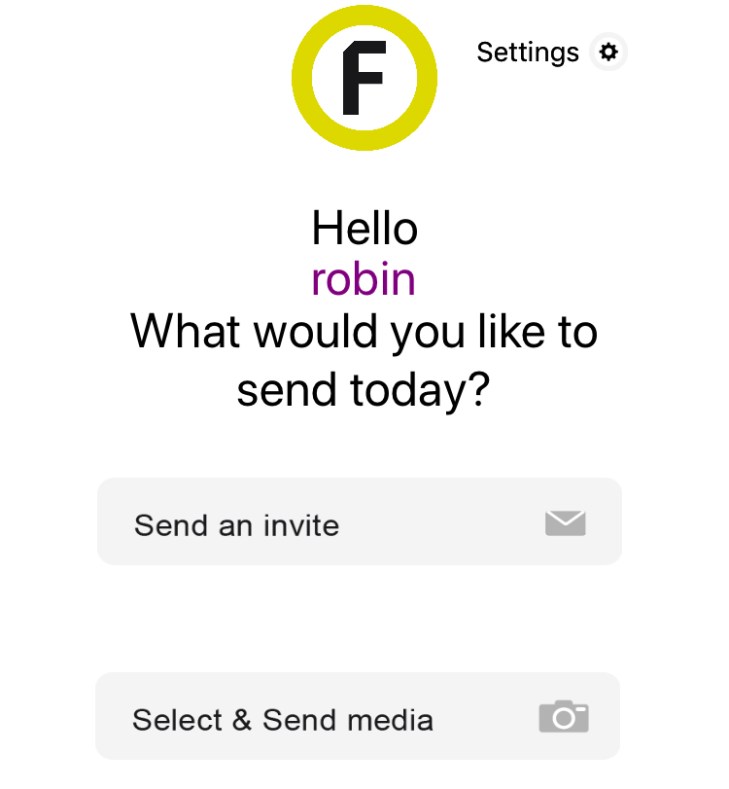Hit the small cog next to Settings
Viewport: 729px width, 789px height.
pyautogui.click(x=608, y=52)
